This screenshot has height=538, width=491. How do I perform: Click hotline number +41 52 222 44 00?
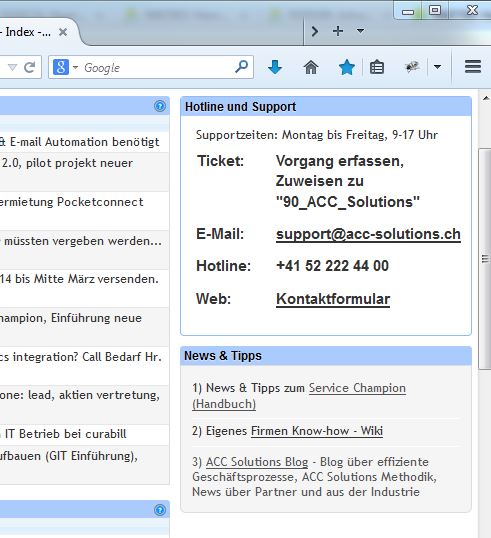(x=332, y=266)
